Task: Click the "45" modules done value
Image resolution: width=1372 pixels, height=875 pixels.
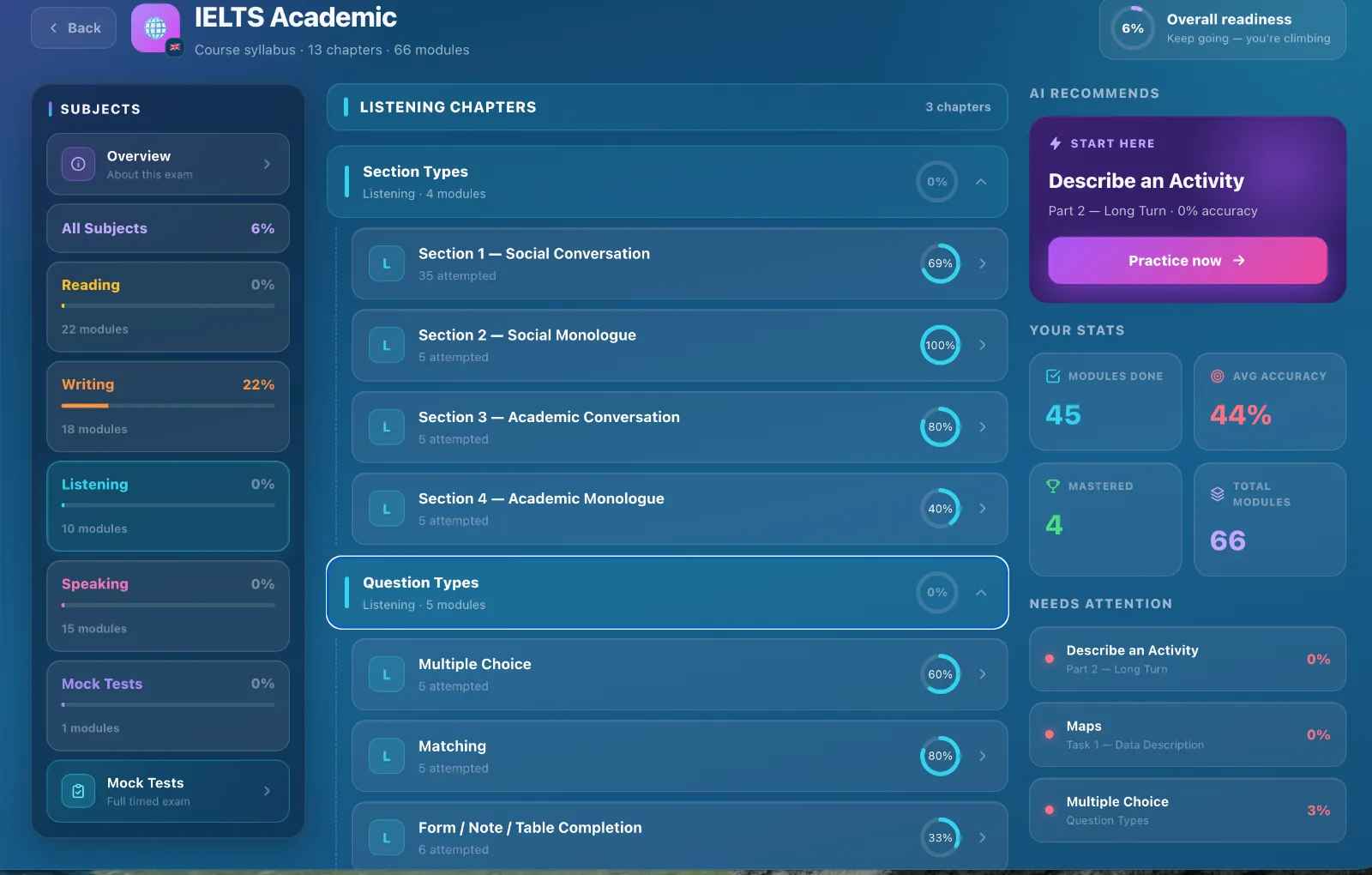Action: coord(1063,415)
